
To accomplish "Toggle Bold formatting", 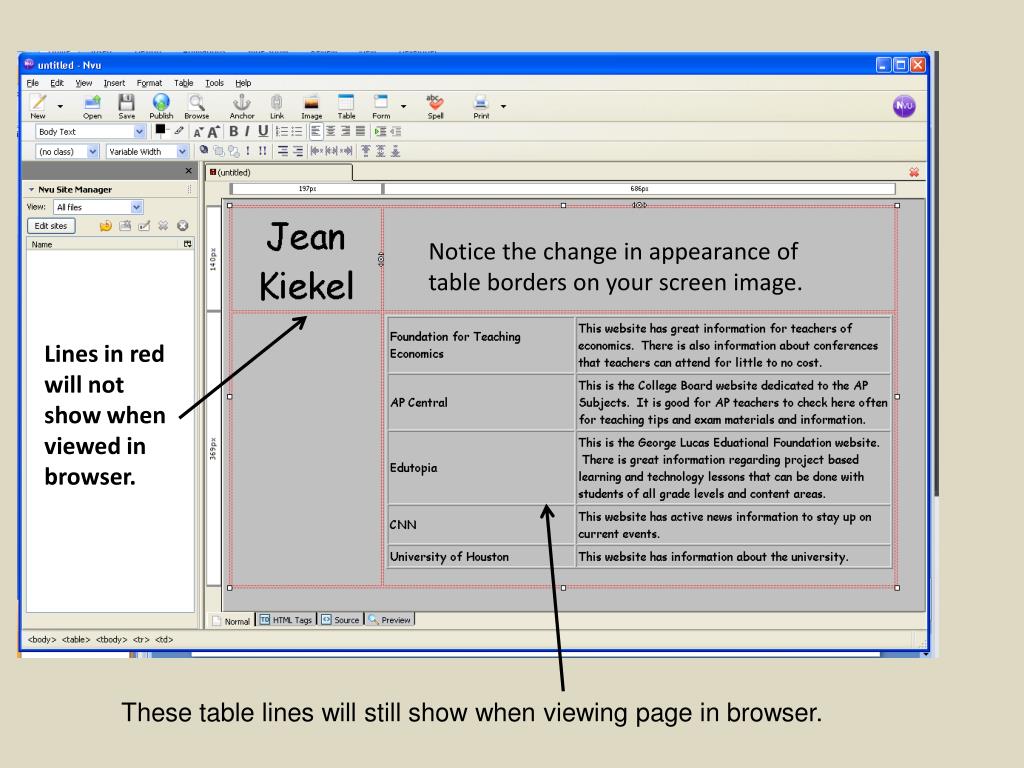I will [x=233, y=131].
